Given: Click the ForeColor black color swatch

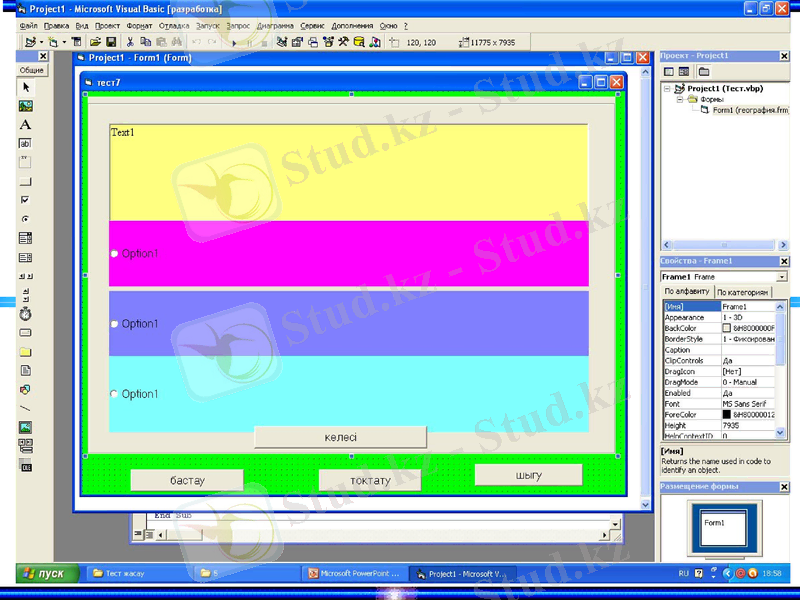Looking at the screenshot, I should tap(726, 415).
